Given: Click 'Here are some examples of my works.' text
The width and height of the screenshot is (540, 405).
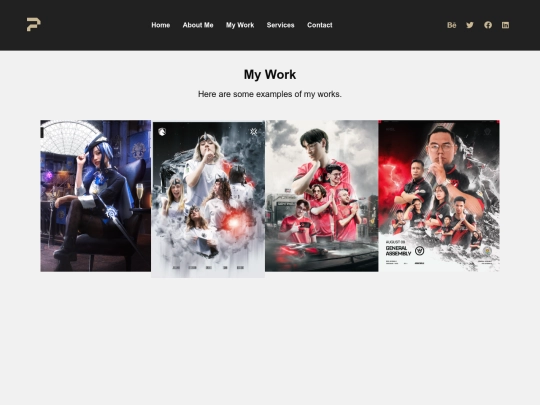Looking at the screenshot, I should [270, 94].
